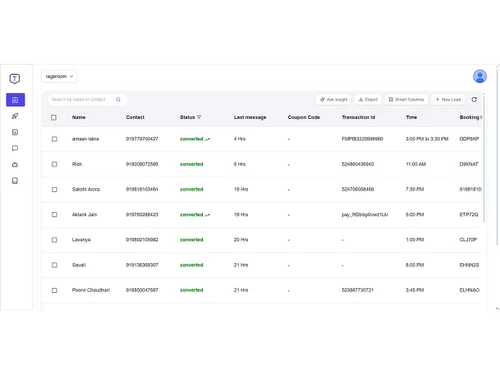Click the name amaan lakra
This screenshot has width=500, height=375.
85,139
